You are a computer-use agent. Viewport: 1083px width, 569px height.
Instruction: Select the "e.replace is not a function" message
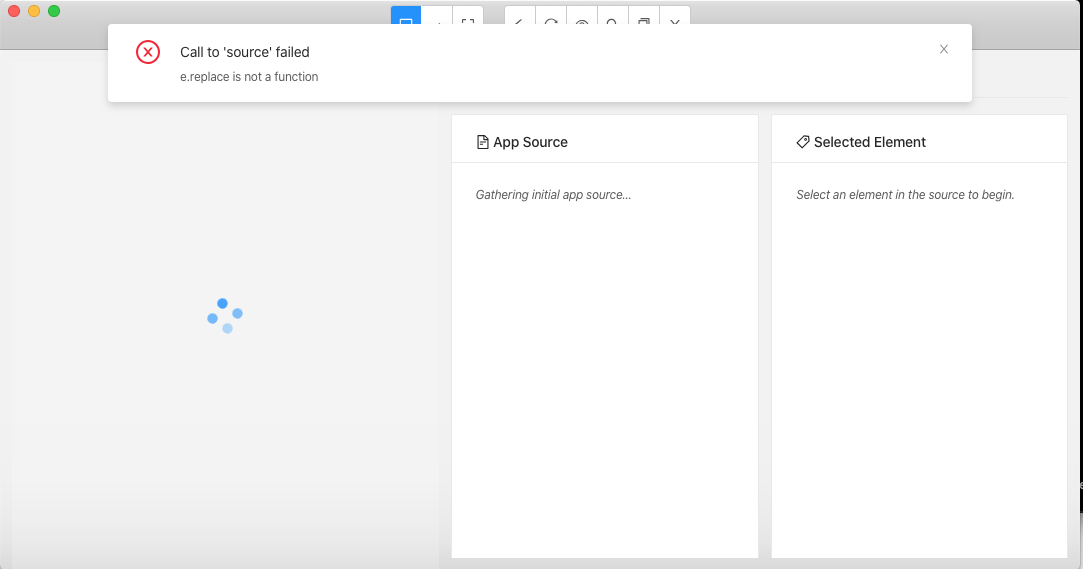click(x=249, y=77)
